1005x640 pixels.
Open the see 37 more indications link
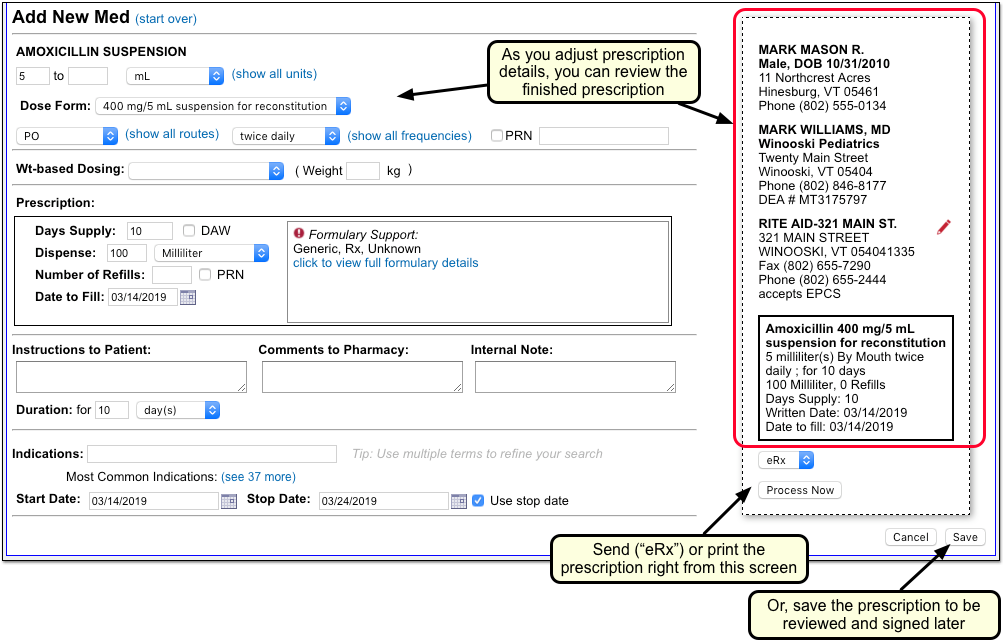point(258,477)
